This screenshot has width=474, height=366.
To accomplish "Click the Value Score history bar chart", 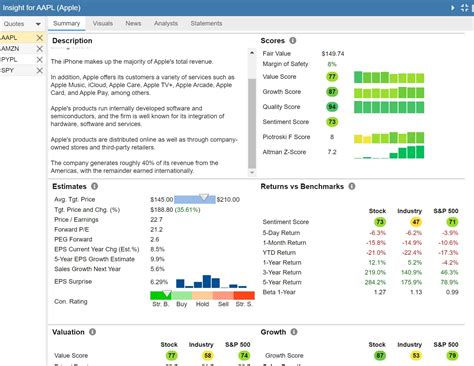I will point(389,77).
